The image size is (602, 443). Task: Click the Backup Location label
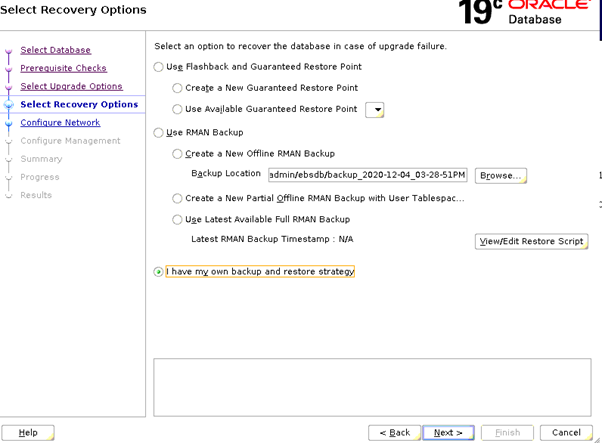click(x=226, y=174)
